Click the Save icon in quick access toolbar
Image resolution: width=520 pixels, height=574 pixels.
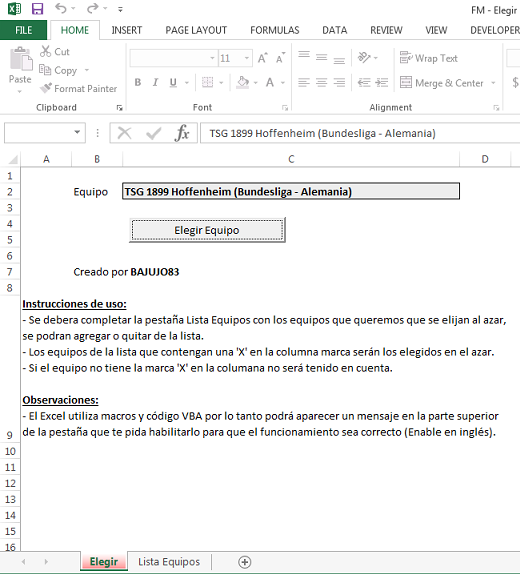coord(37,9)
